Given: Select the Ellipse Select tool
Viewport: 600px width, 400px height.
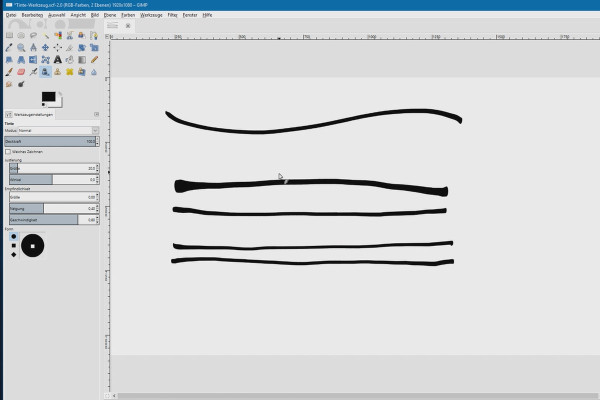Looking at the screenshot, I should tap(21, 36).
